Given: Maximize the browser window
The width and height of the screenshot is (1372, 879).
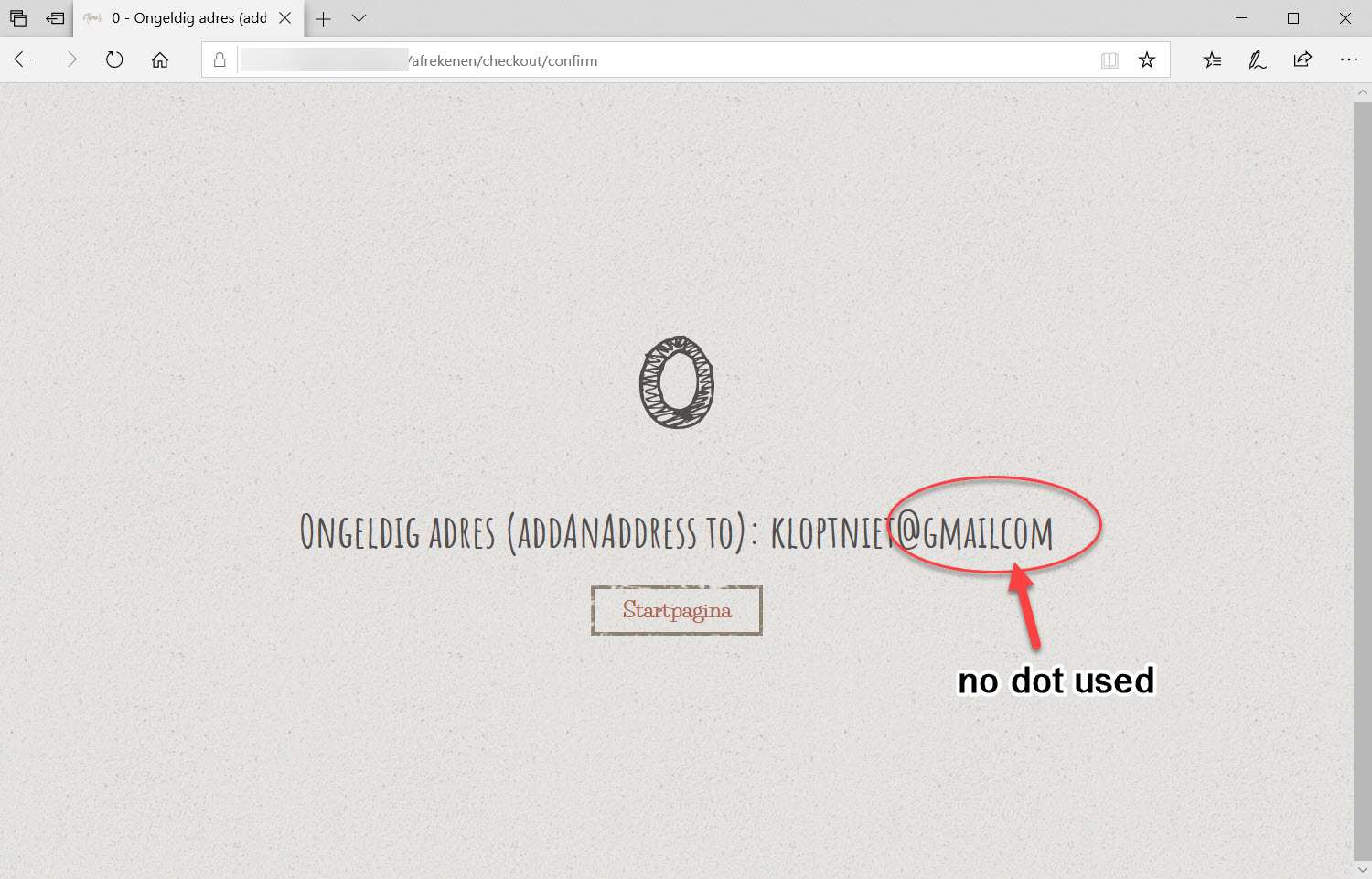Looking at the screenshot, I should click(1293, 18).
